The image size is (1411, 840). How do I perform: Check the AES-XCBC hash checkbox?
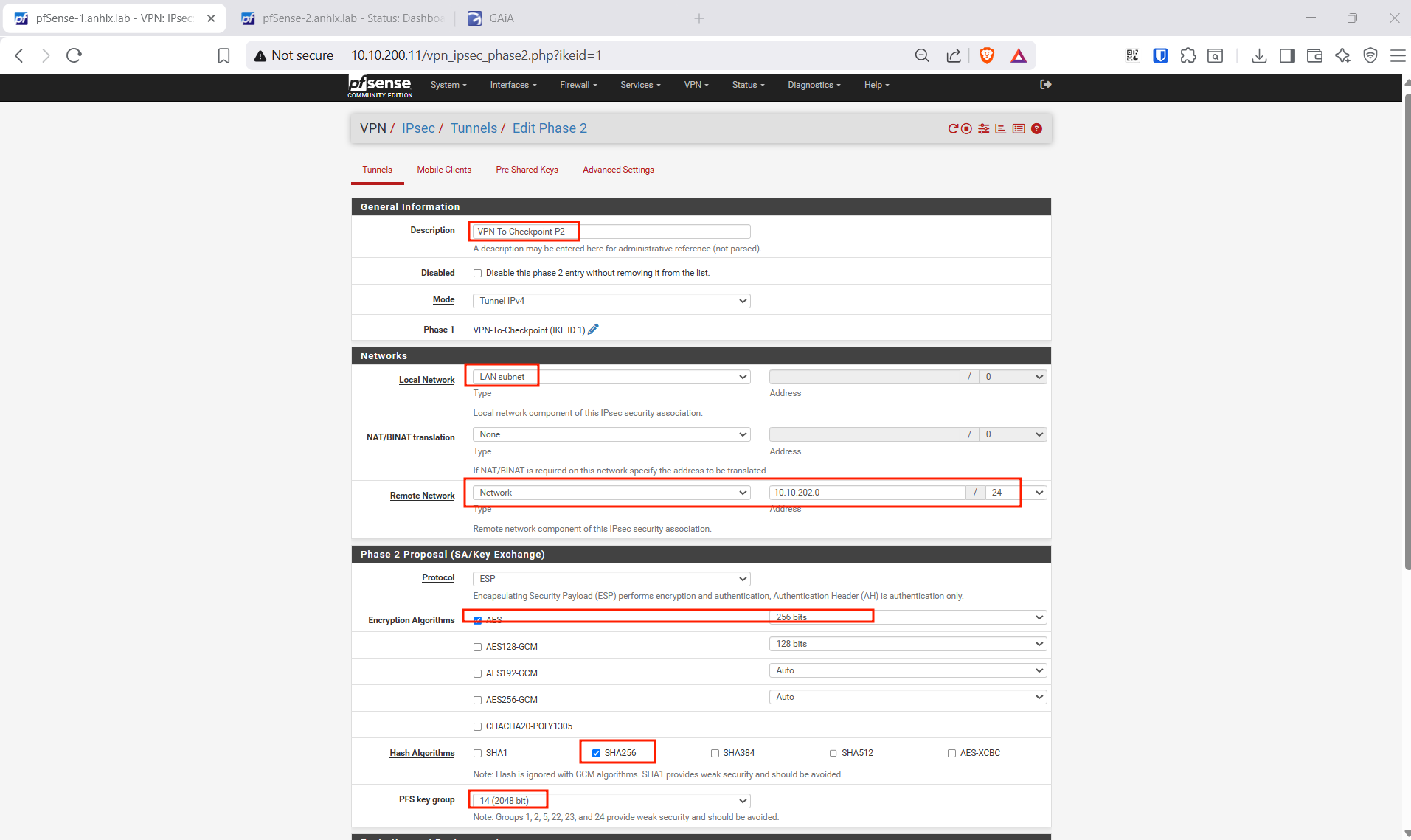[x=951, y=753]
